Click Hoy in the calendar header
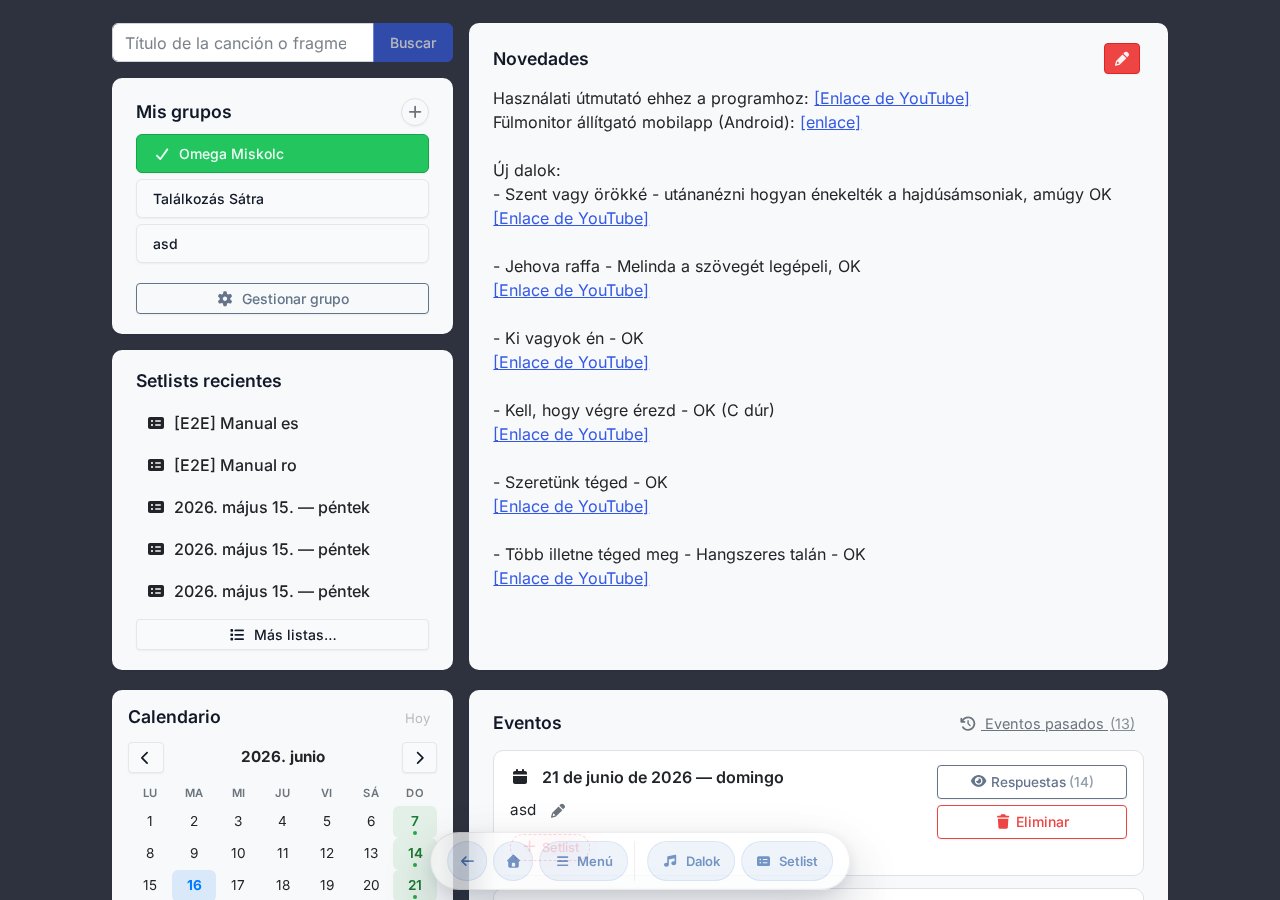 pos(418,718)
